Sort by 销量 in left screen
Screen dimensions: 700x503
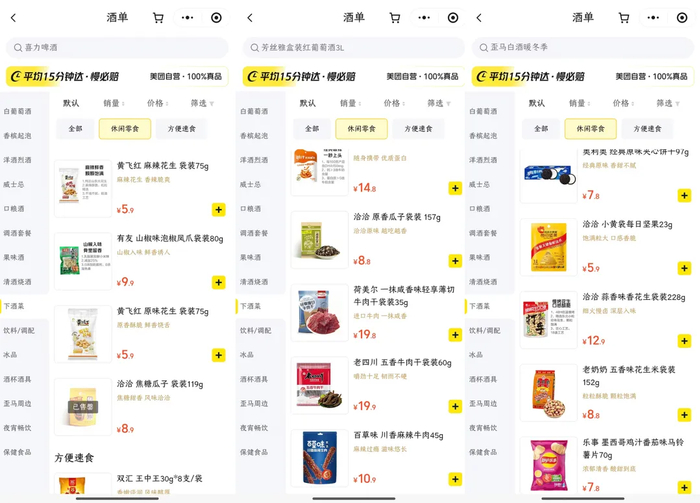tap(114, 103)
